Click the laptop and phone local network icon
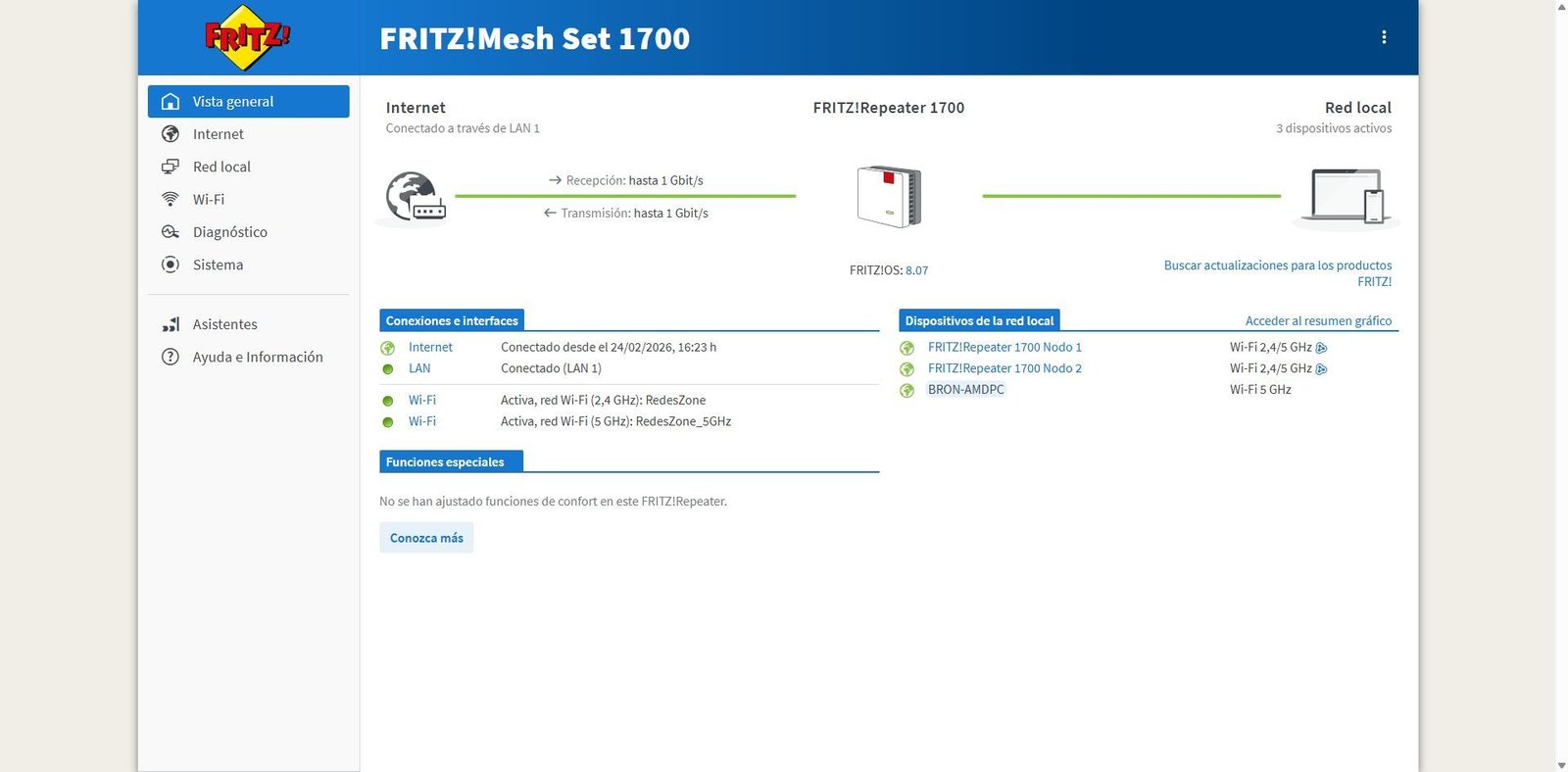1568x772 pixels. tap(1344, 196)
